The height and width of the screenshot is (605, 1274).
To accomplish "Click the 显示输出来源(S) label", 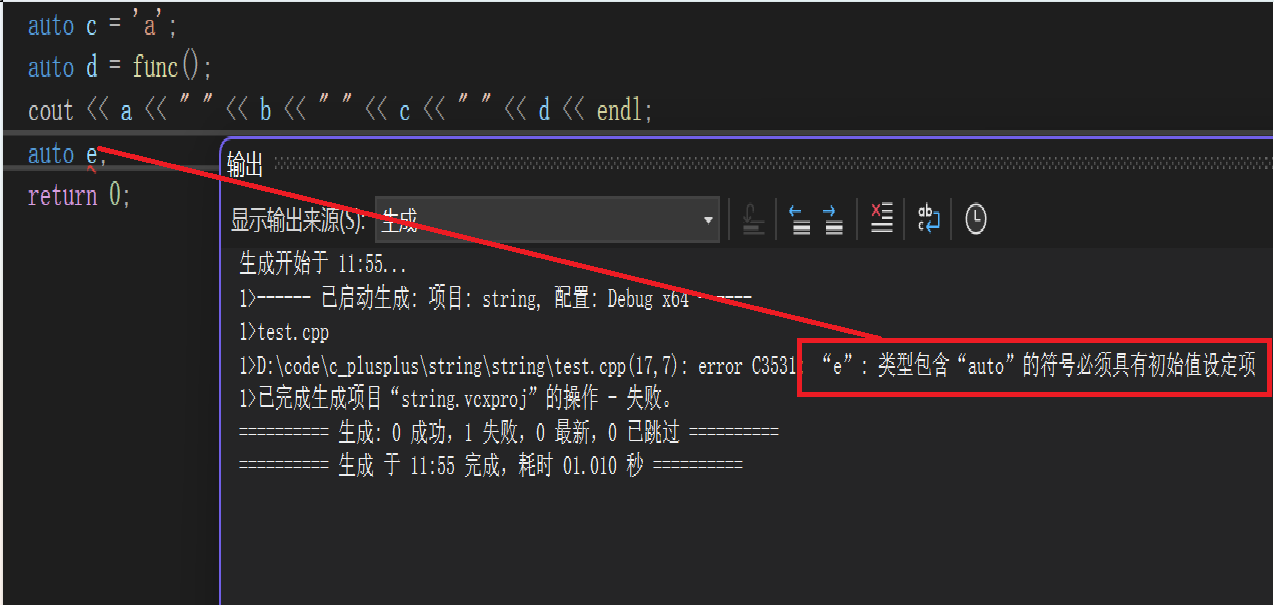I will click(x=298, y=220).
